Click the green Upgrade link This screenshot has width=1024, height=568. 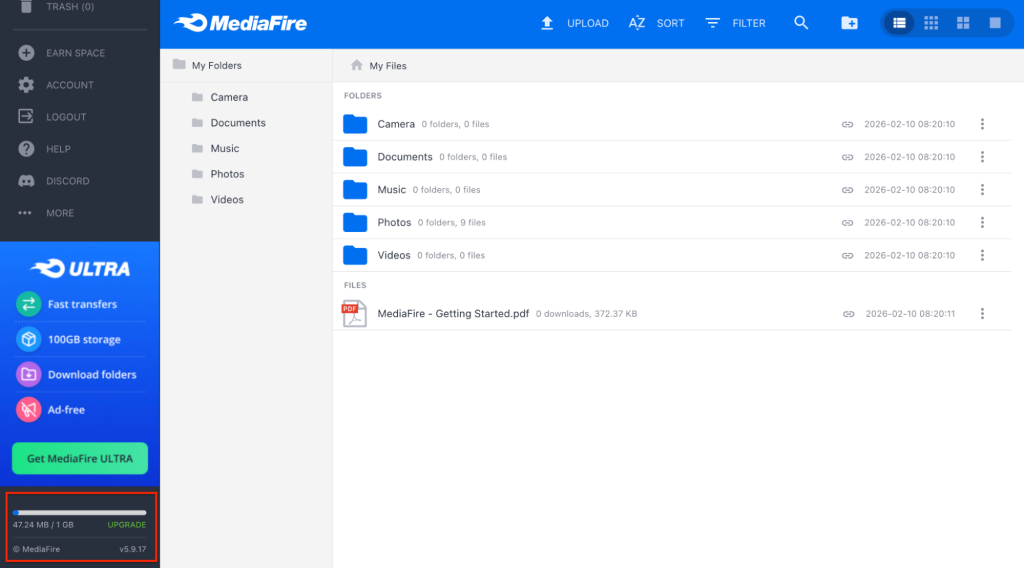tap(127, 525)
